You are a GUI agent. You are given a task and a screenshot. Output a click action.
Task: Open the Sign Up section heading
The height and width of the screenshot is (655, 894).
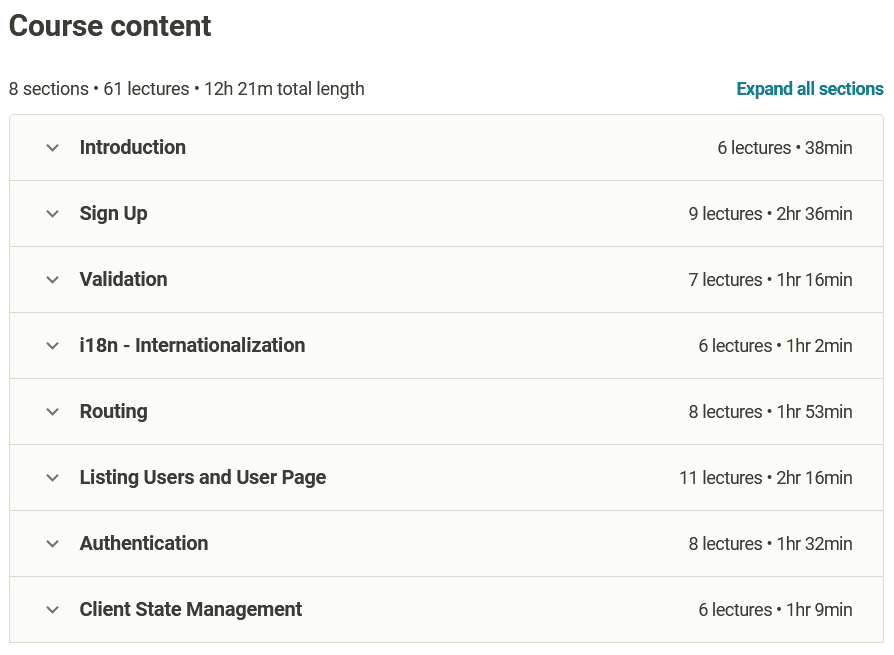pos(114,213)
